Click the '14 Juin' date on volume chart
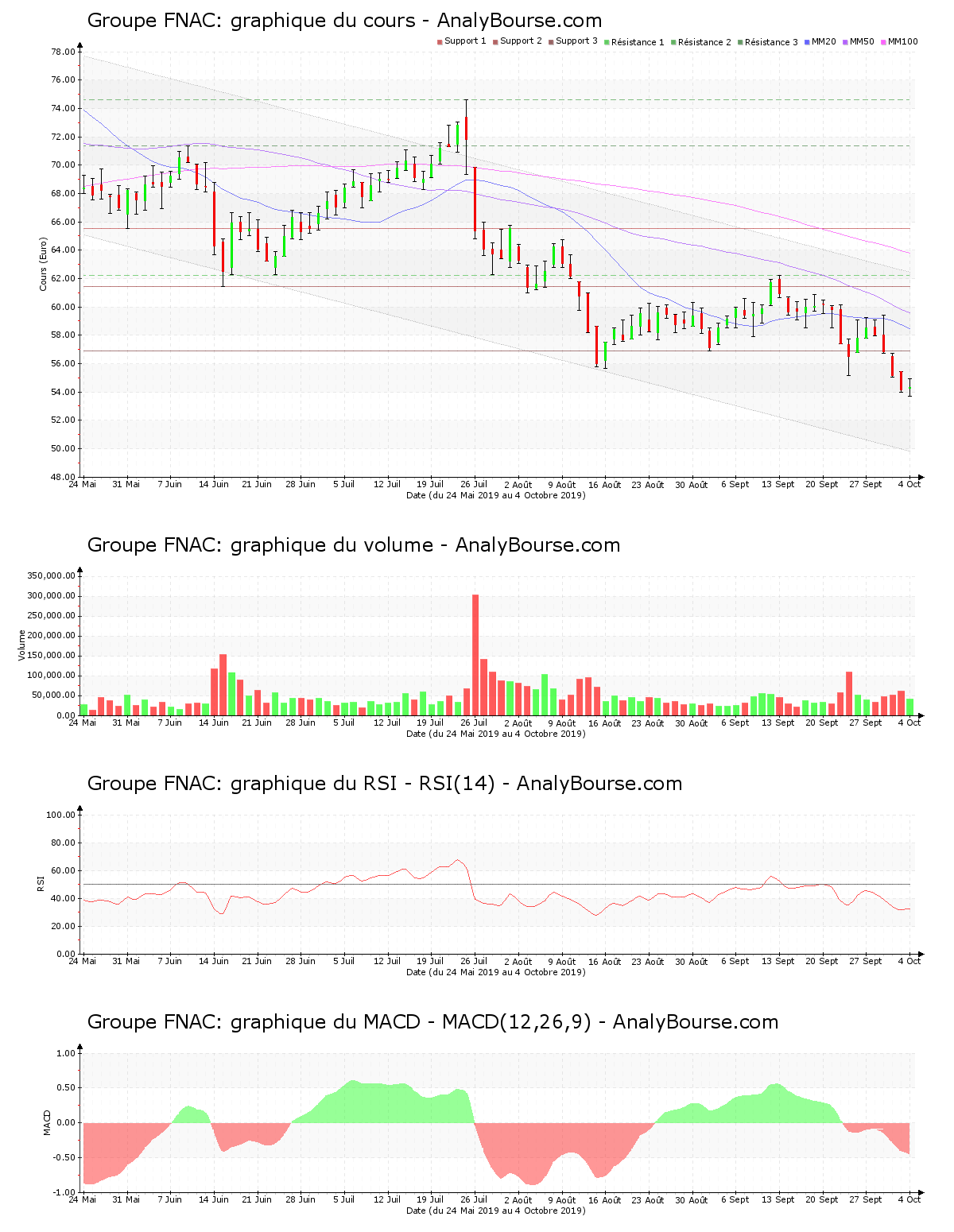Image resolution: width=954 pixels, height=1232 pixels. 213,723
